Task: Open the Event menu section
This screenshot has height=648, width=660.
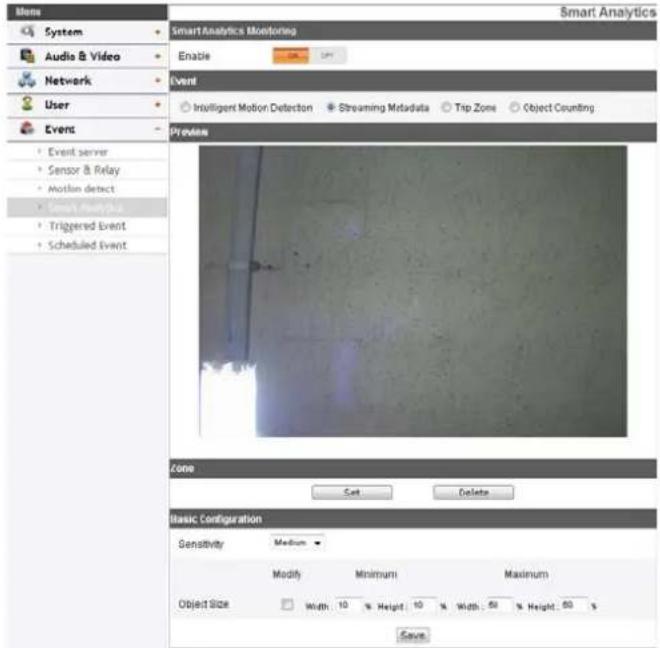Action: (87, 129)
